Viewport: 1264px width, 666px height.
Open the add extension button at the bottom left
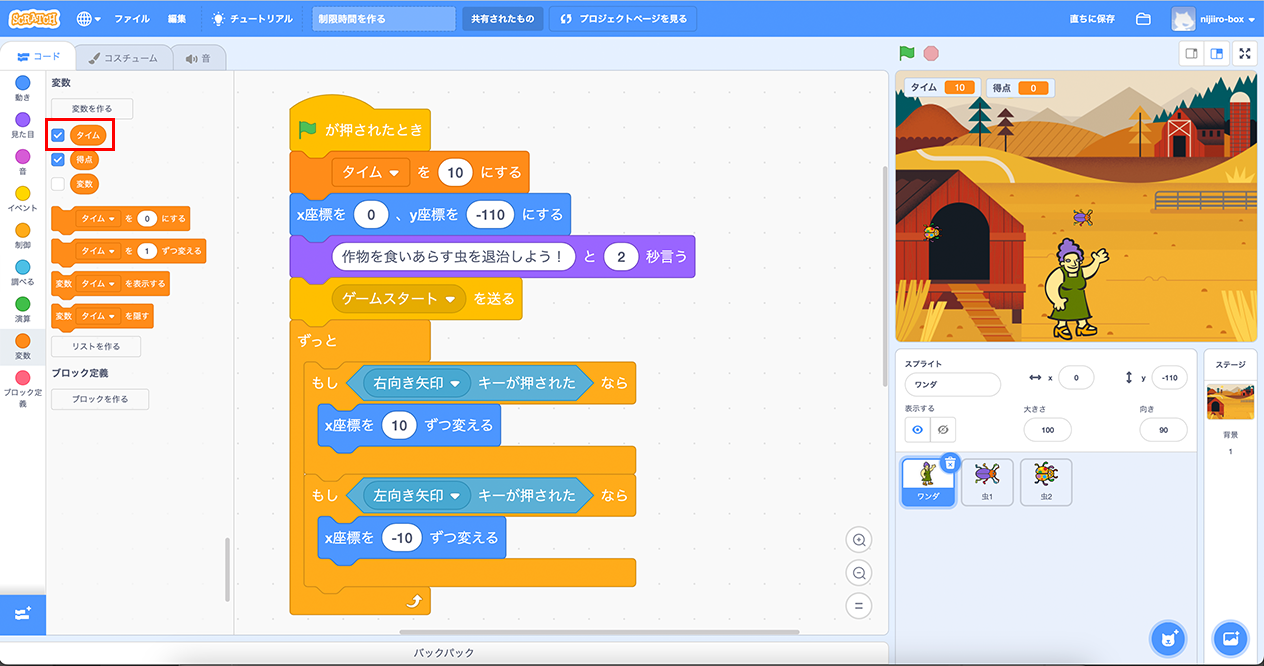click(x=22, y=613)
